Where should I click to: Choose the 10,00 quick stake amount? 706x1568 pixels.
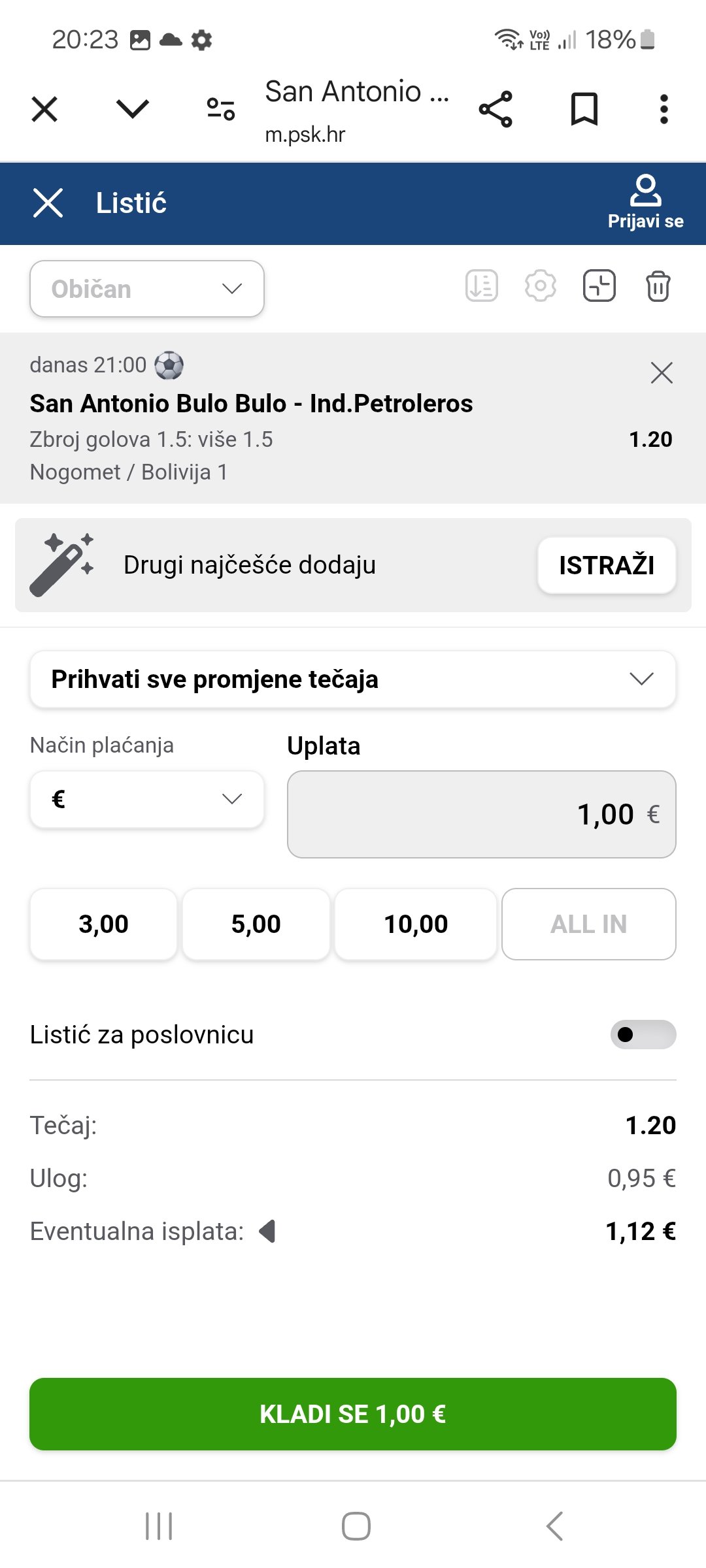[416, 924]
